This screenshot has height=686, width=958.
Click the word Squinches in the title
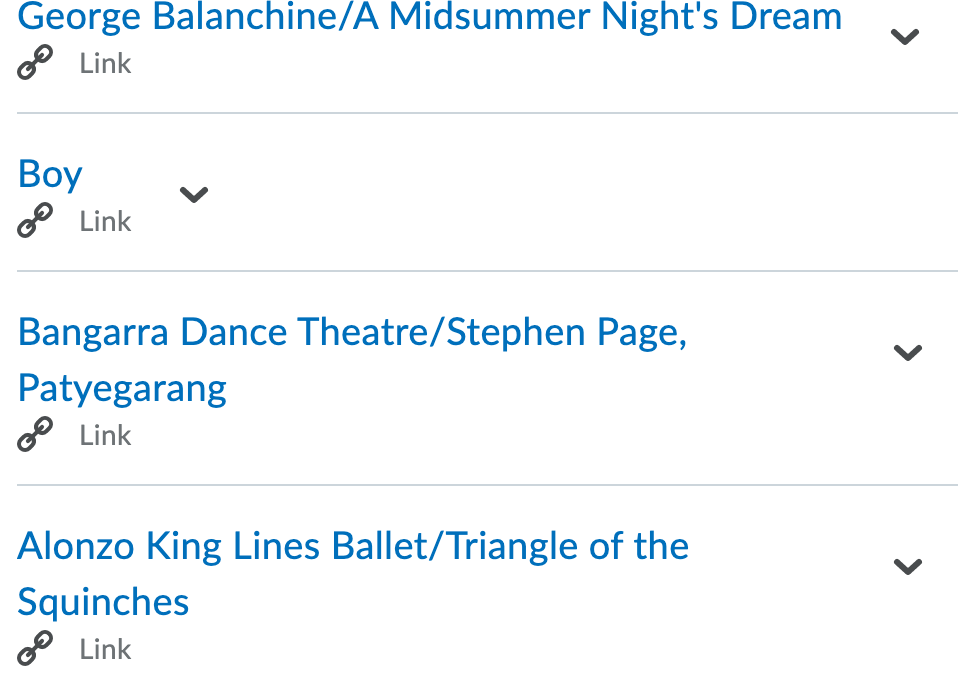click(x=103, y=602)
